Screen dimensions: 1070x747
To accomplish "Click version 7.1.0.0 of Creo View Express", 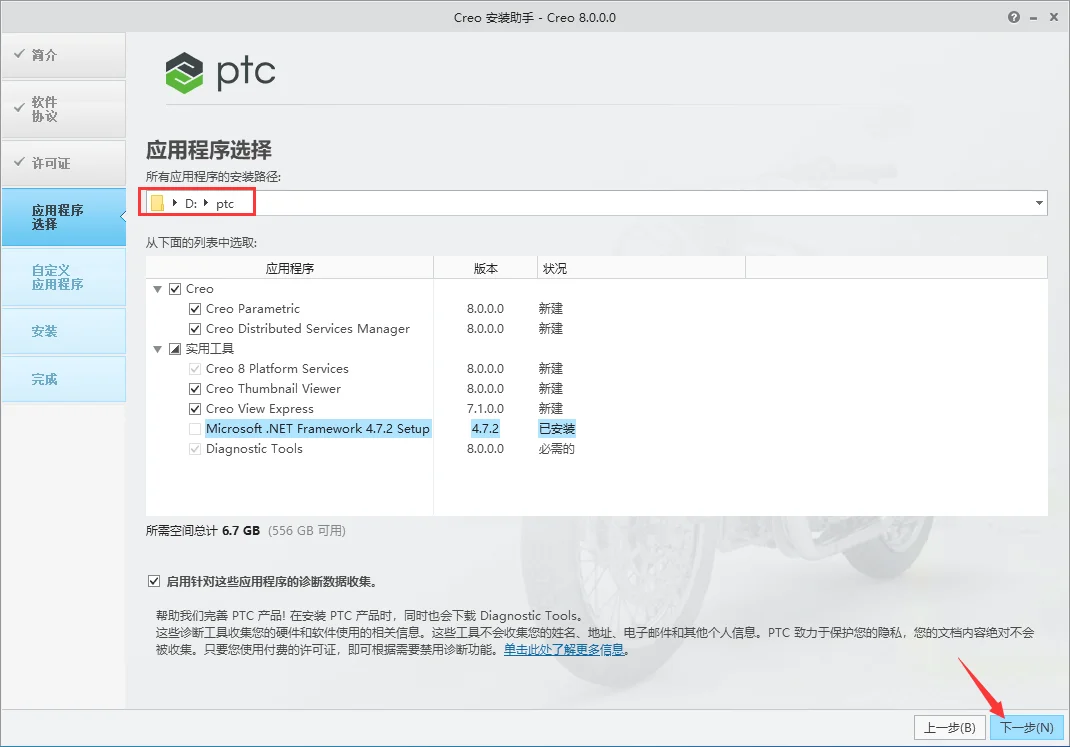I will click(x=485, y=409).
